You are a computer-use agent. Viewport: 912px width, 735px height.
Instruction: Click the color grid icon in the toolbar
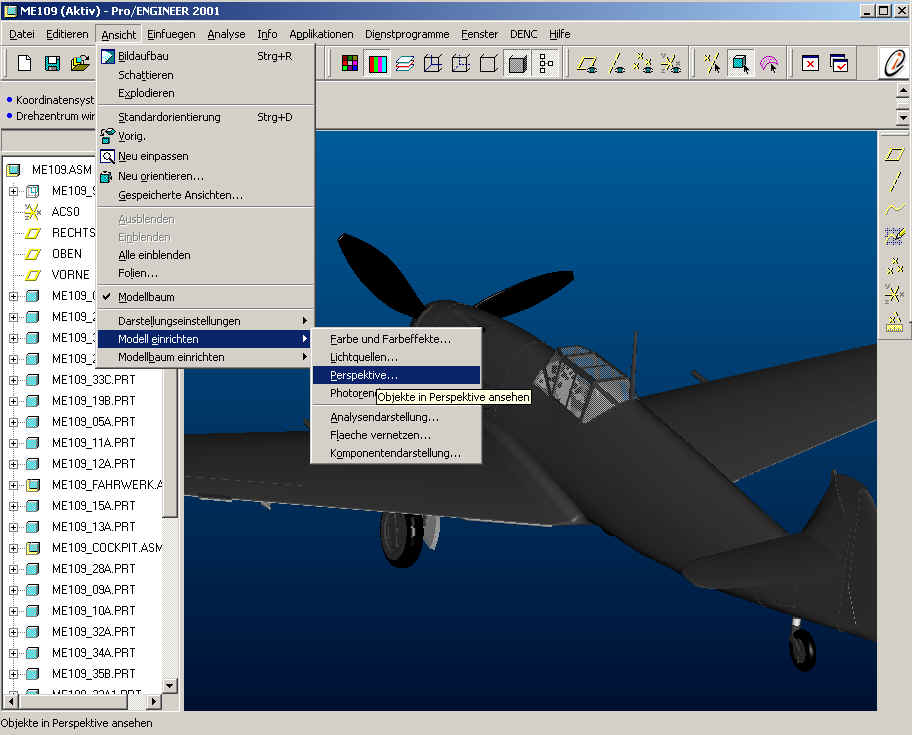coord(350,63)
